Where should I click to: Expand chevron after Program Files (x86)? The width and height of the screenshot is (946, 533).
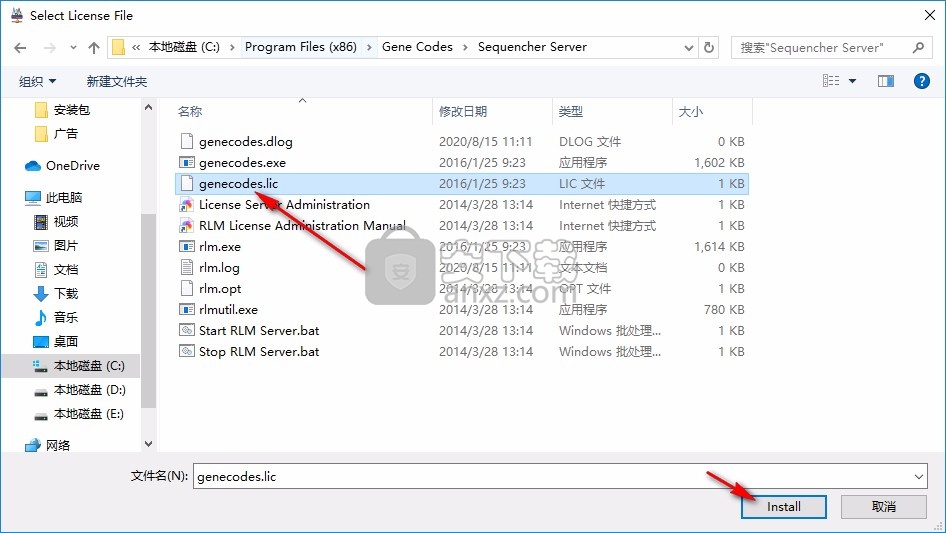click(x=369, y=47)
